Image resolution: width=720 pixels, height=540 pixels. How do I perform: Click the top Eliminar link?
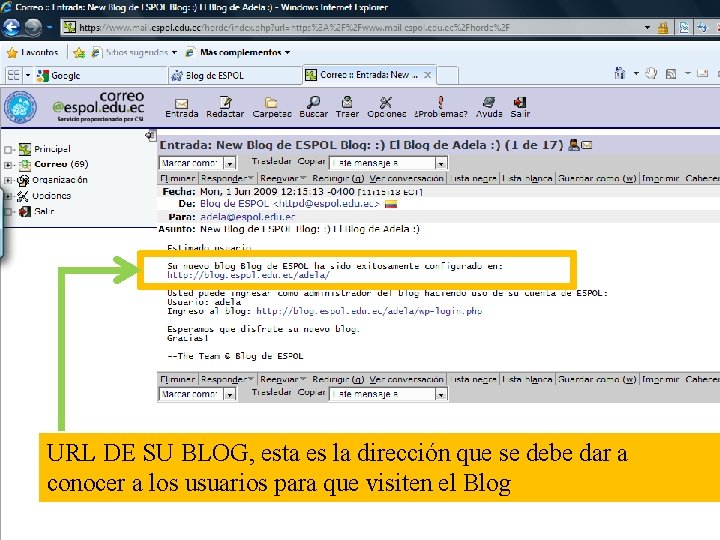[x=178, y=178]
